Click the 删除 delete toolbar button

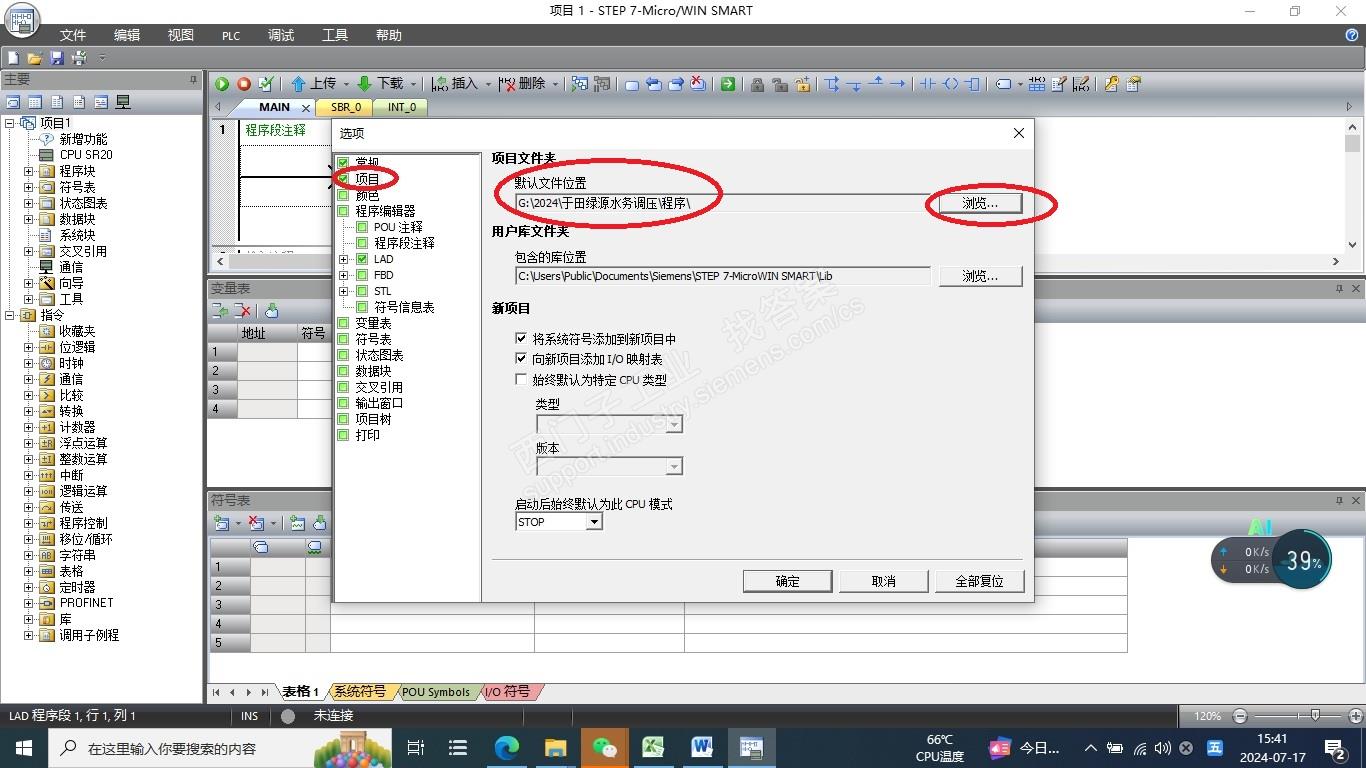point(522,84)
